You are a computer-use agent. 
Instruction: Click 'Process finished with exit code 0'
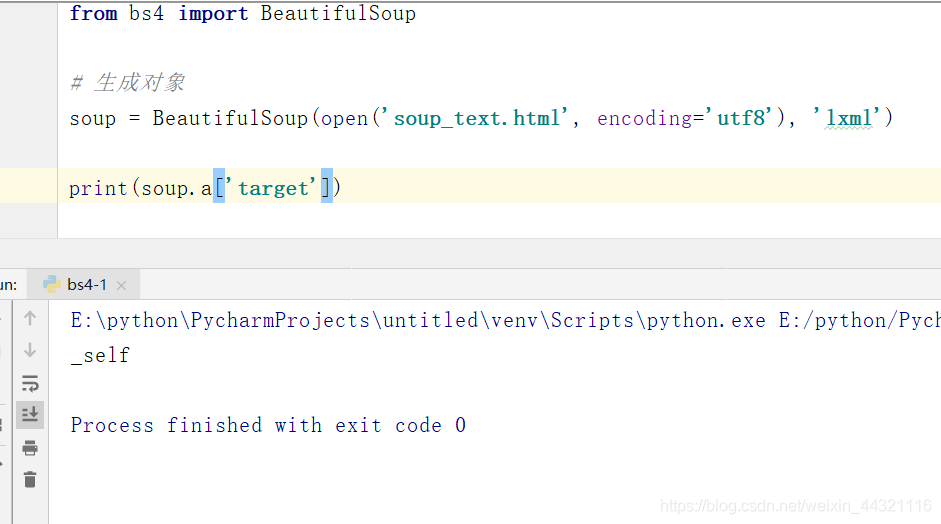click(268, 425)
